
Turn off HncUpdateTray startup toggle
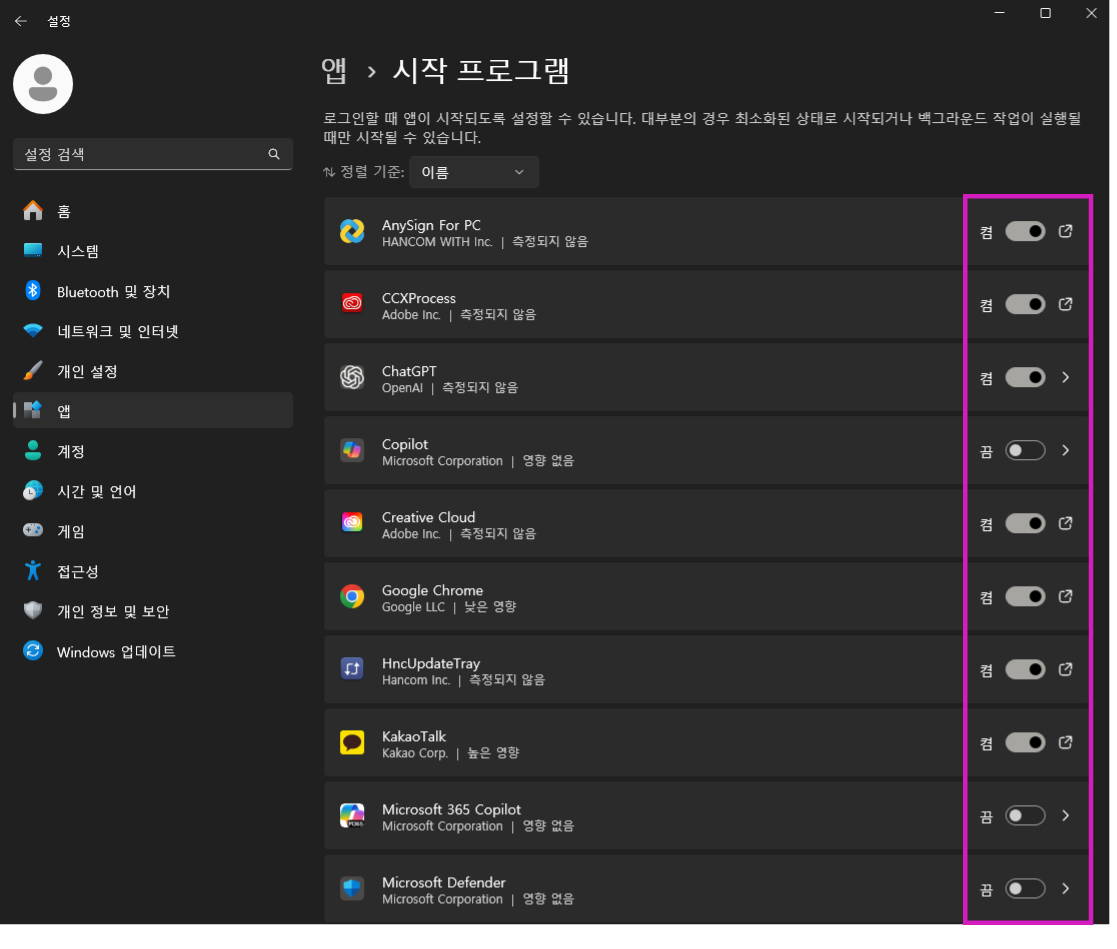coord(1025,670)
